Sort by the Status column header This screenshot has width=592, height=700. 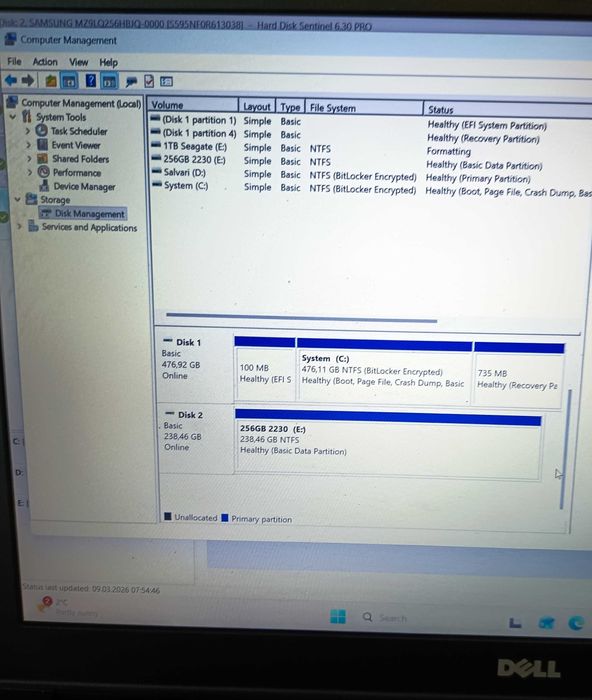point(508,110)
